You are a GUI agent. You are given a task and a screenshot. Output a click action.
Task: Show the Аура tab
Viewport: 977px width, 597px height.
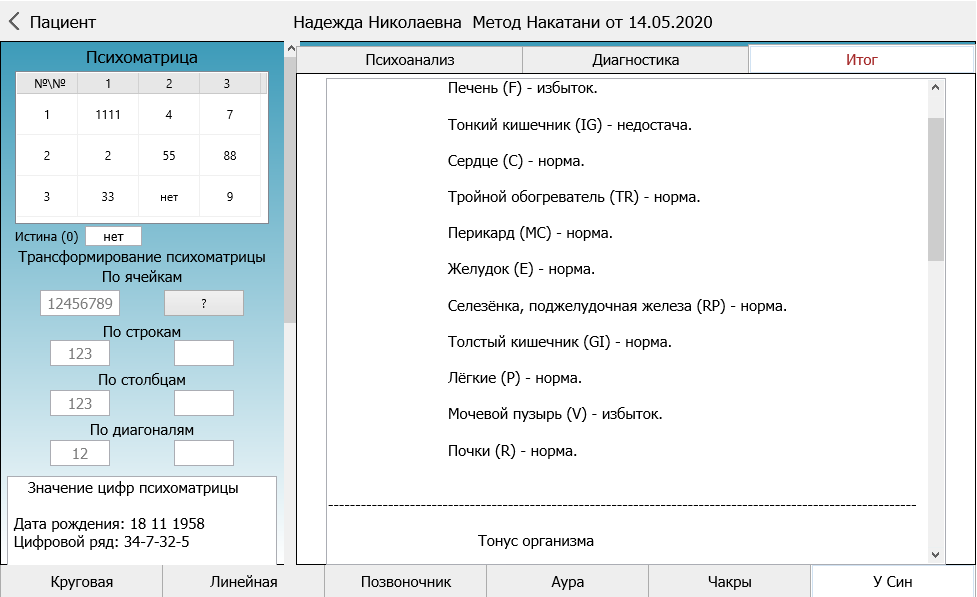[567, 582]
